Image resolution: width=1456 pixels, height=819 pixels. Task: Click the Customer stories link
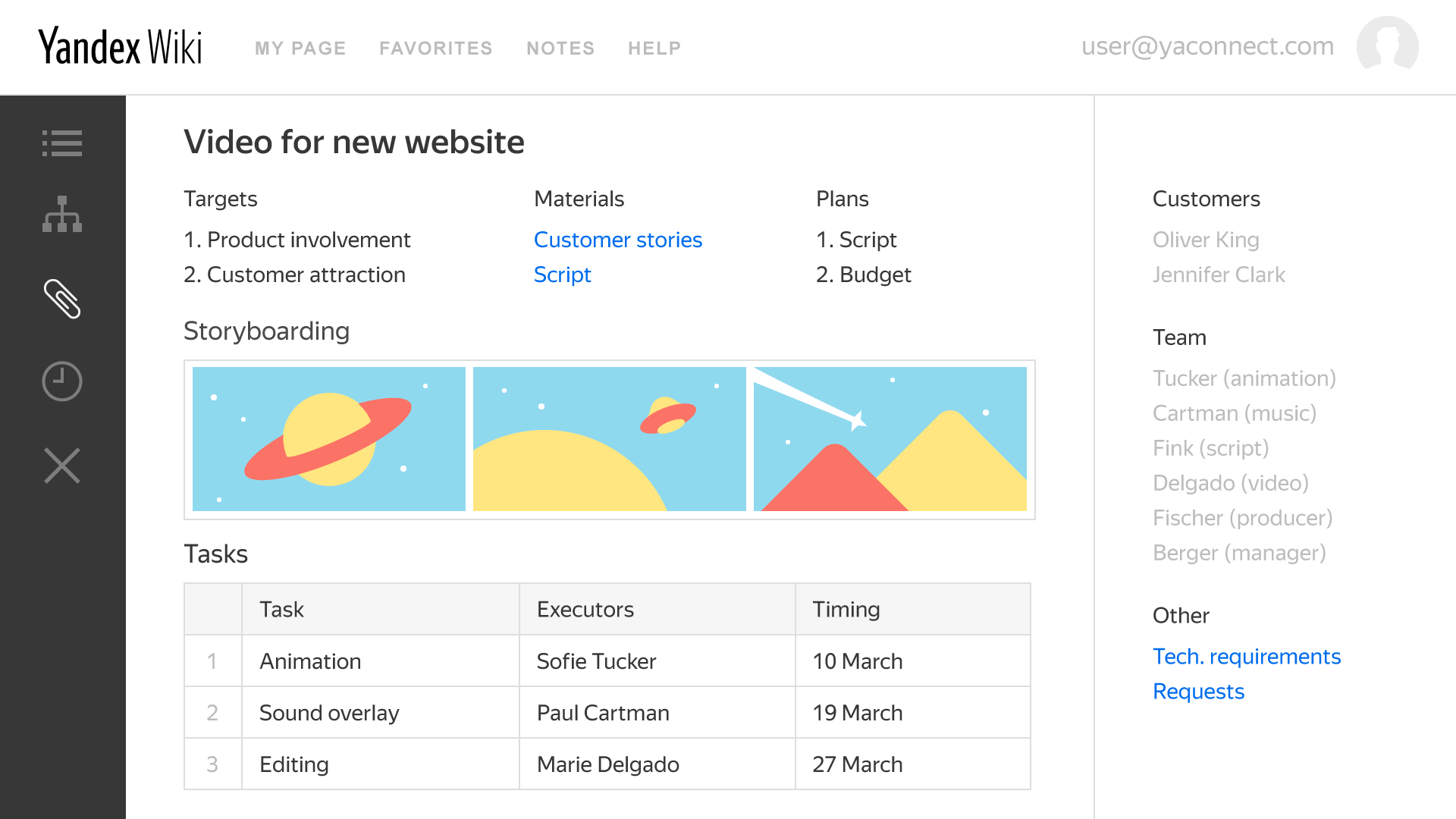(x=618, y=240)
